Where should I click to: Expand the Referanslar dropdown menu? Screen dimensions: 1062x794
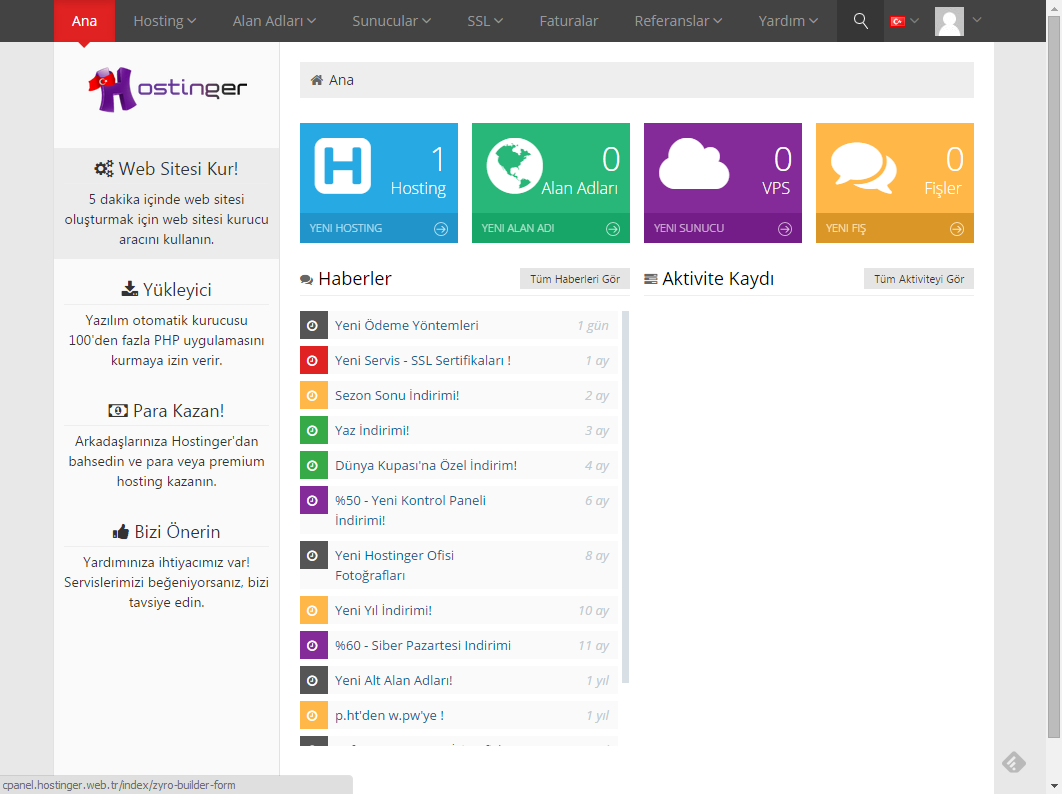[678, 21]
